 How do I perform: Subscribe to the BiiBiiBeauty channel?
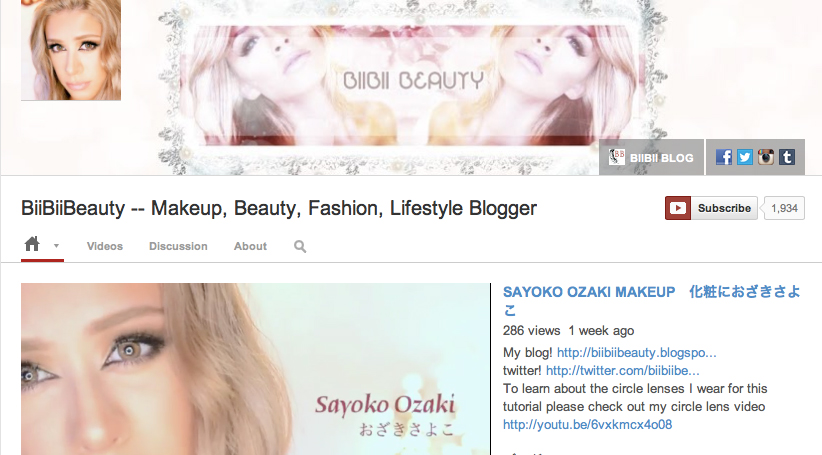[711, 208]
